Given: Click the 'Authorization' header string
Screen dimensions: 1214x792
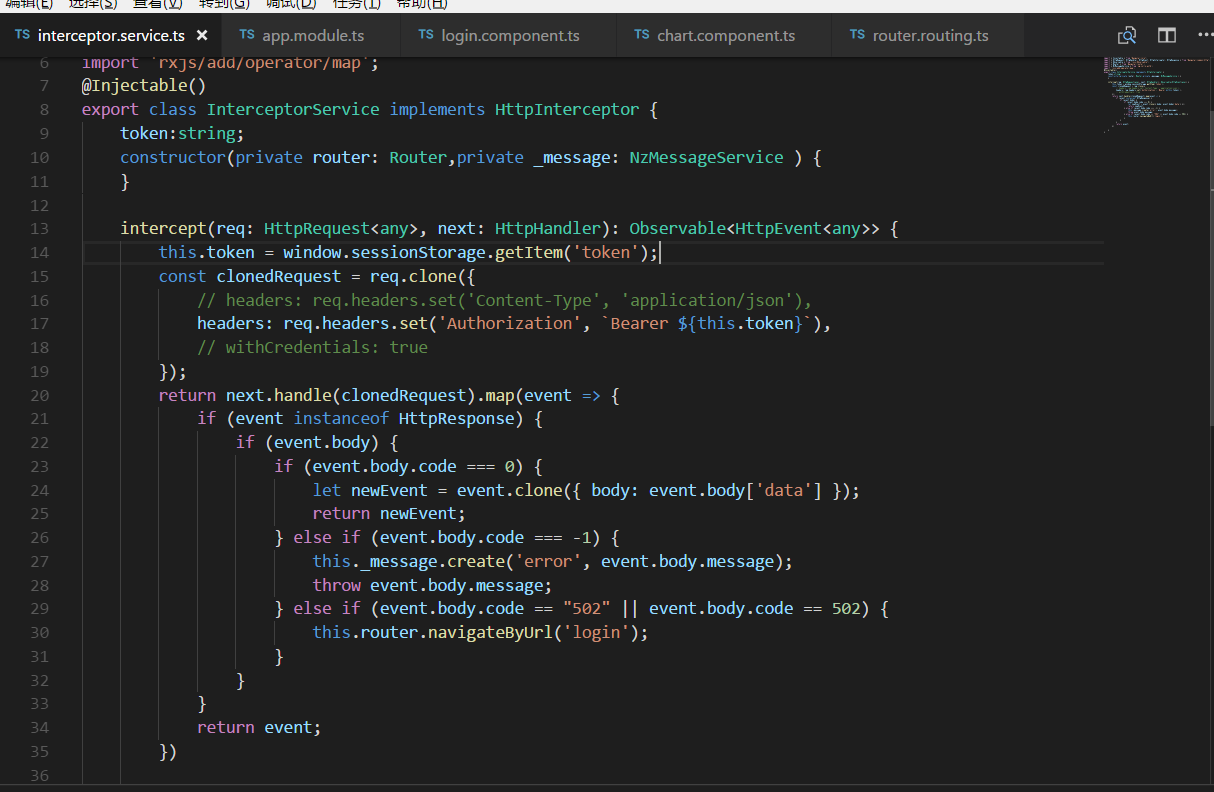Looking at the screenshot, I should pos(510,324).
